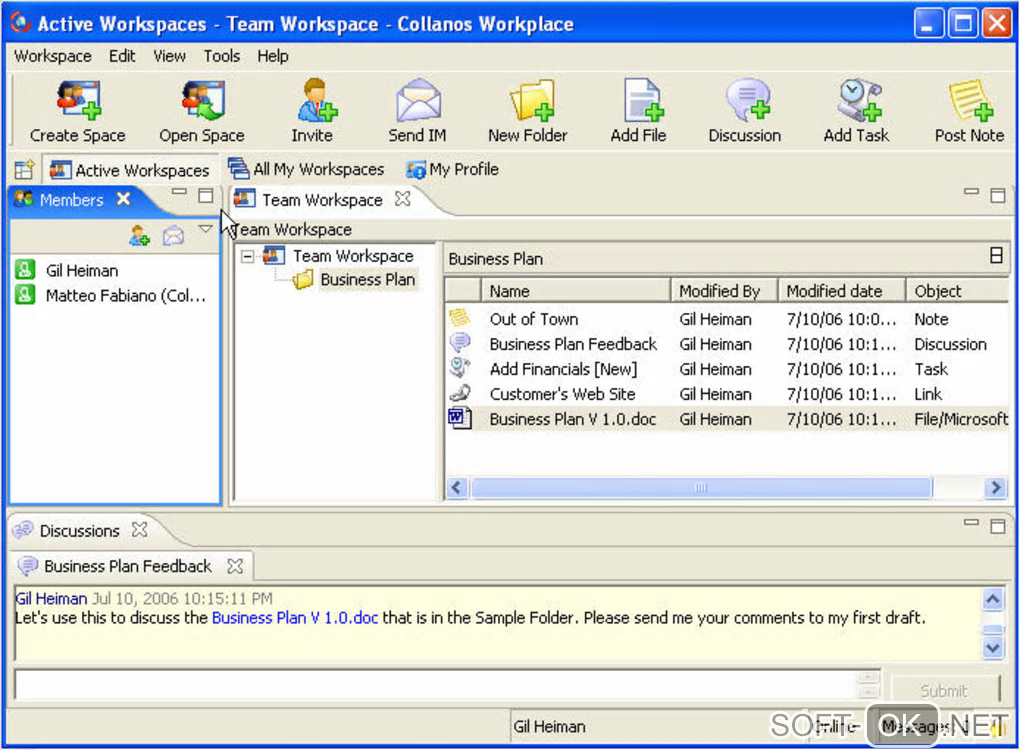Open the Tools menu
The height and width of the screenshot is (750, 1020).
pos(222,56)
